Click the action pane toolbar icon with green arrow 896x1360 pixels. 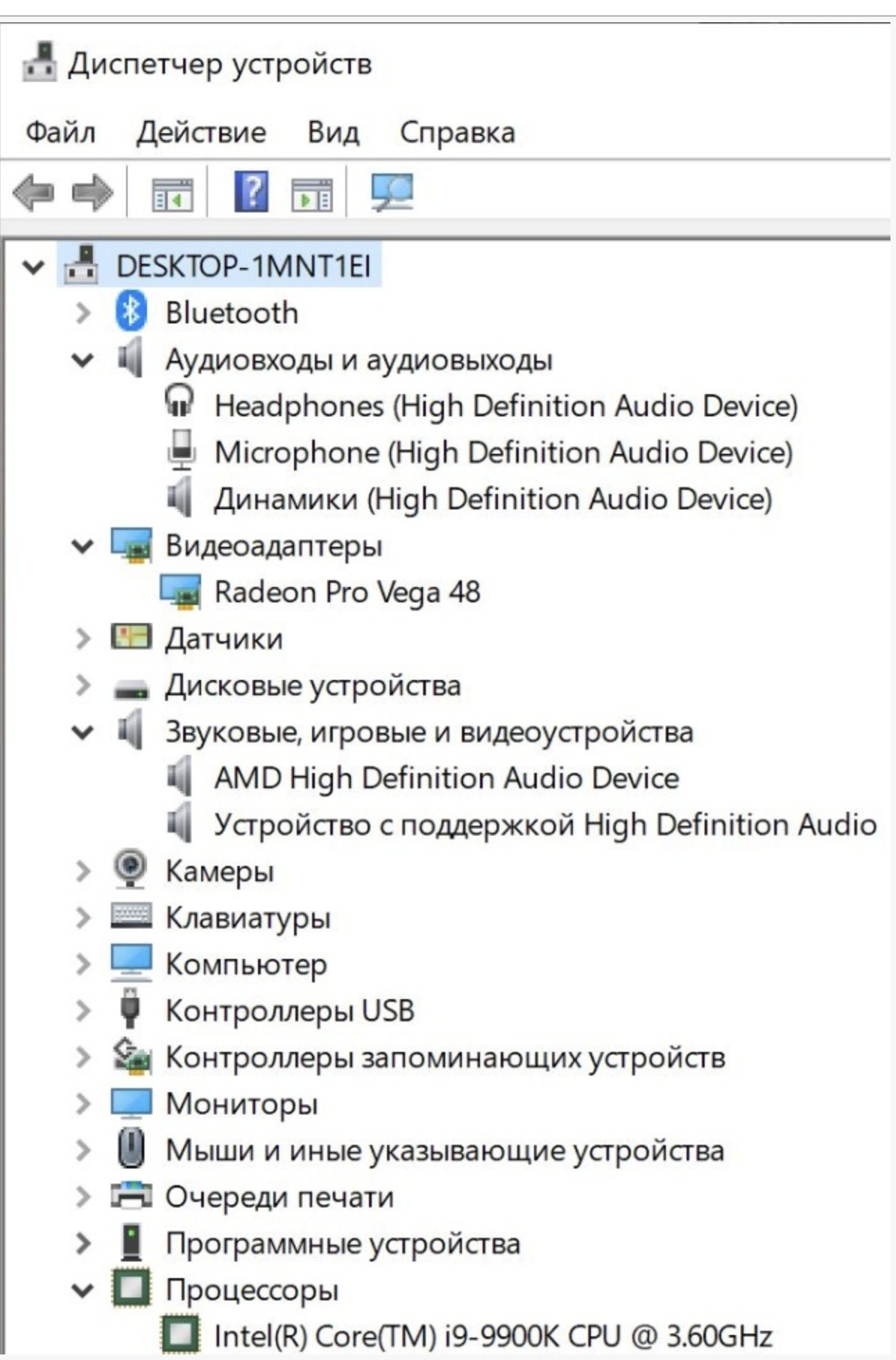[x=311, y=194]
